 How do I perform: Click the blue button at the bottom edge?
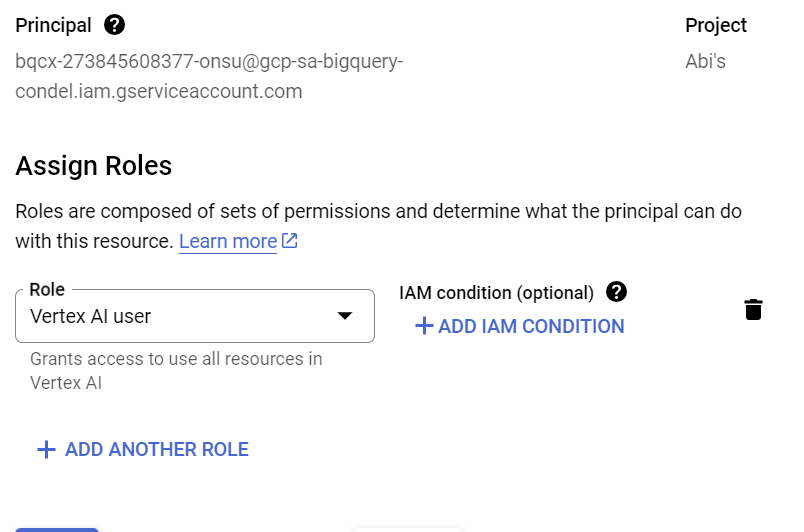click(x=57, y=529)
